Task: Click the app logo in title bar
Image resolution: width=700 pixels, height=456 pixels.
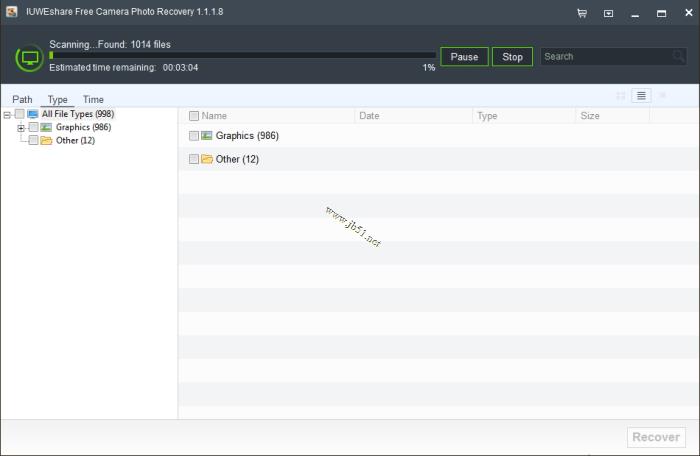Action: pos(12,12)
